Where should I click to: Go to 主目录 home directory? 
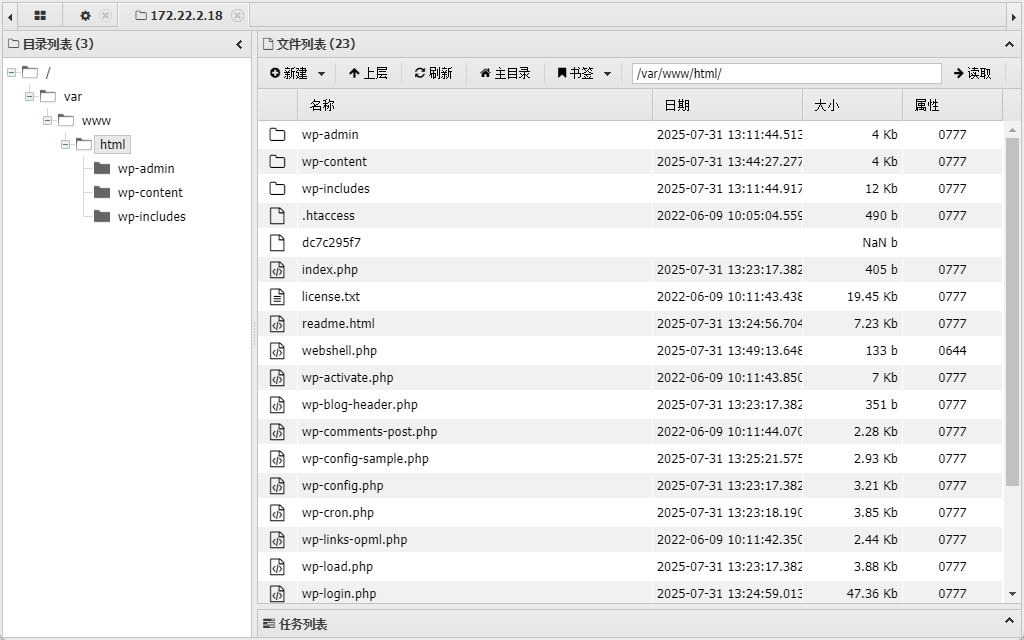pyautogui.click(x=505, y=73)
